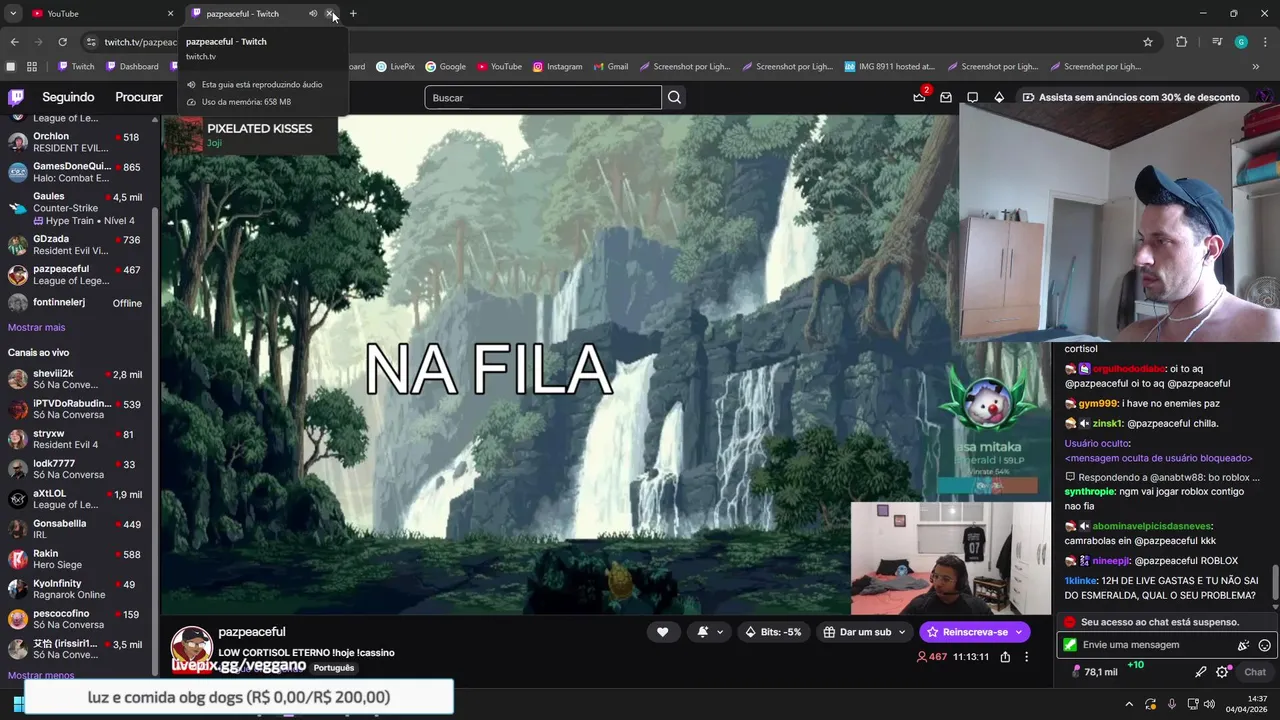Open the GamesDoneQuick sidebar channel

tap(80, 172)
